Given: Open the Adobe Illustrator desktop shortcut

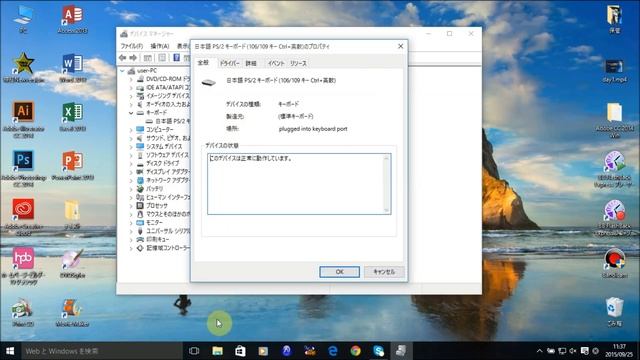Looking at the screenshot, I should click(23, 120).
